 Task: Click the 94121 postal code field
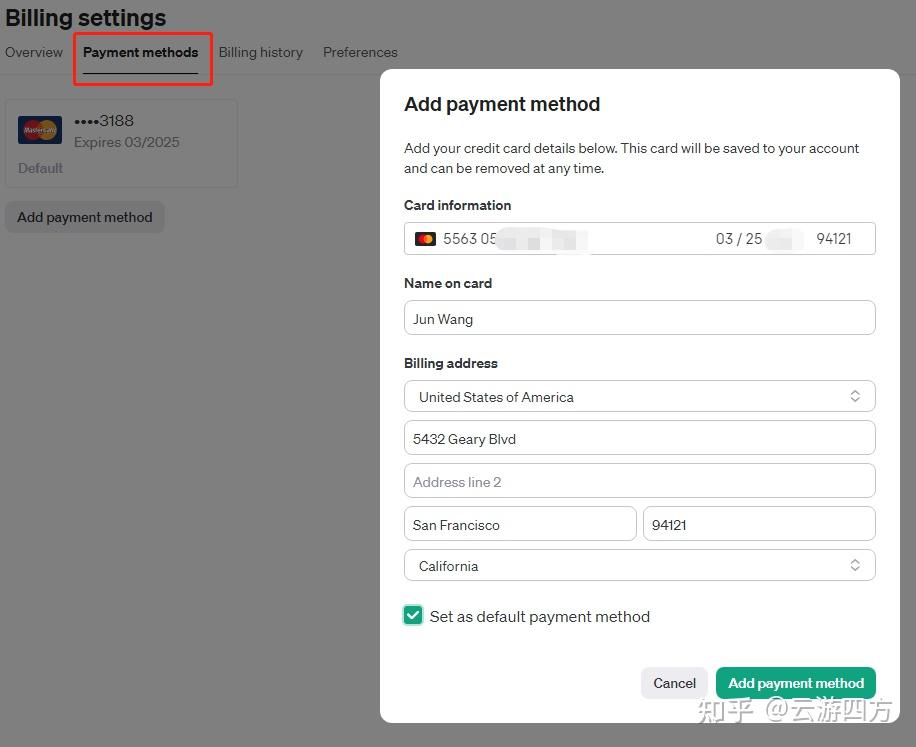click(759, 524)
